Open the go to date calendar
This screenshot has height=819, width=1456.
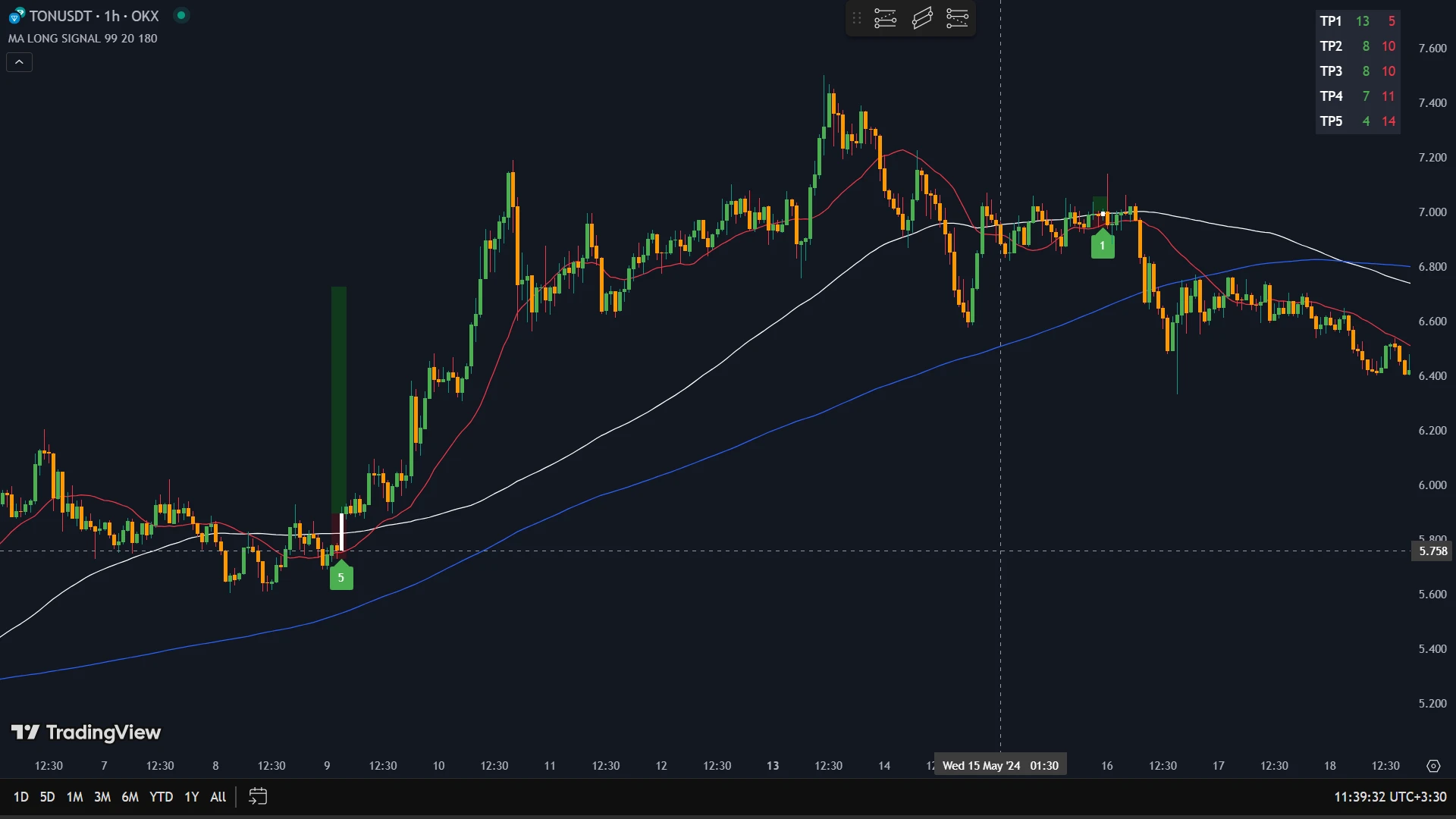point(258,796)
